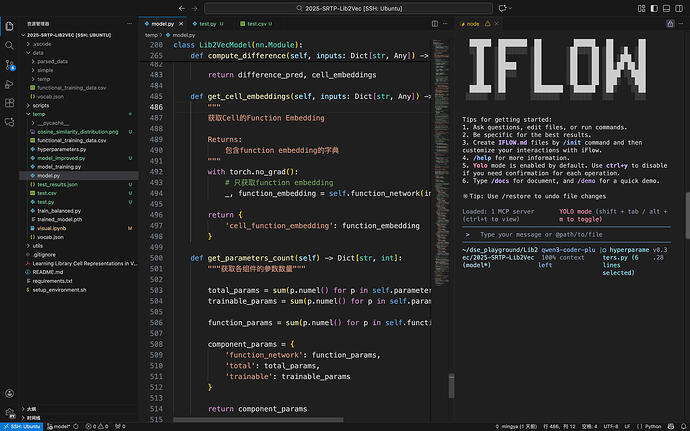Open setup_environment.sh in file tree
The image size is (690, 431).
(59, 290)
